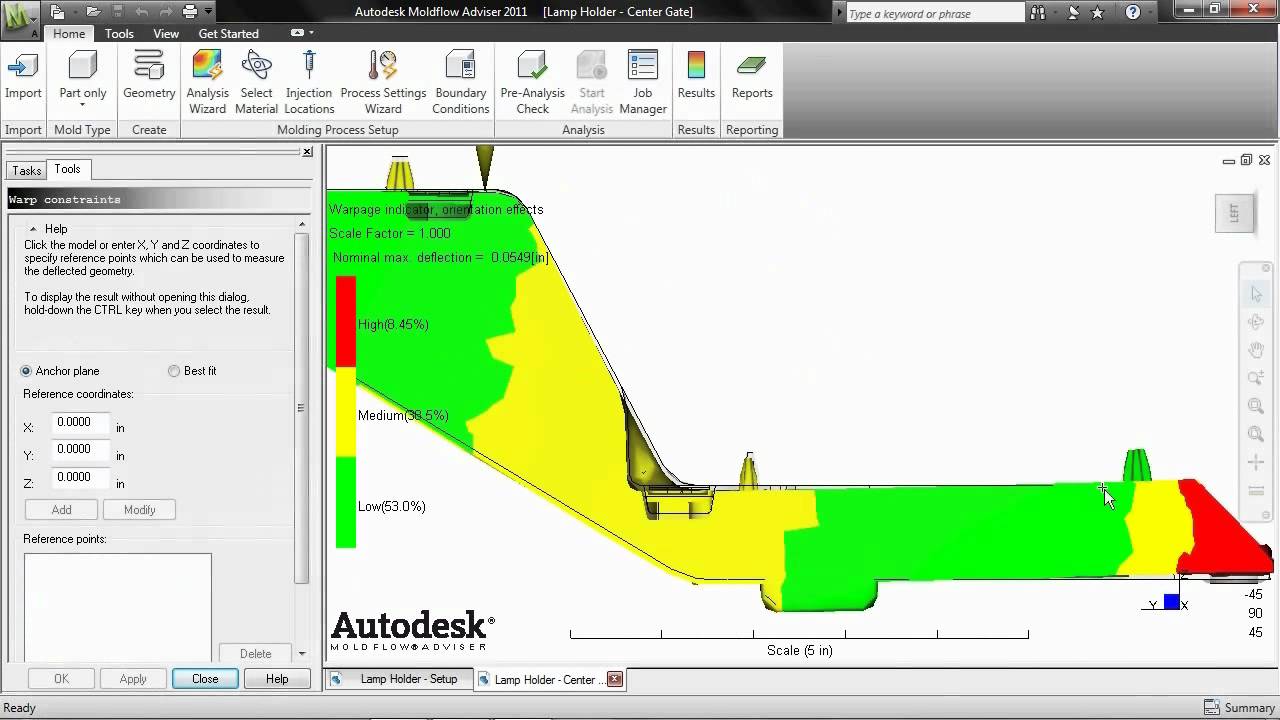Click the yellow Medium legend color band
The image size is (1280, 720).
[345, 412]
